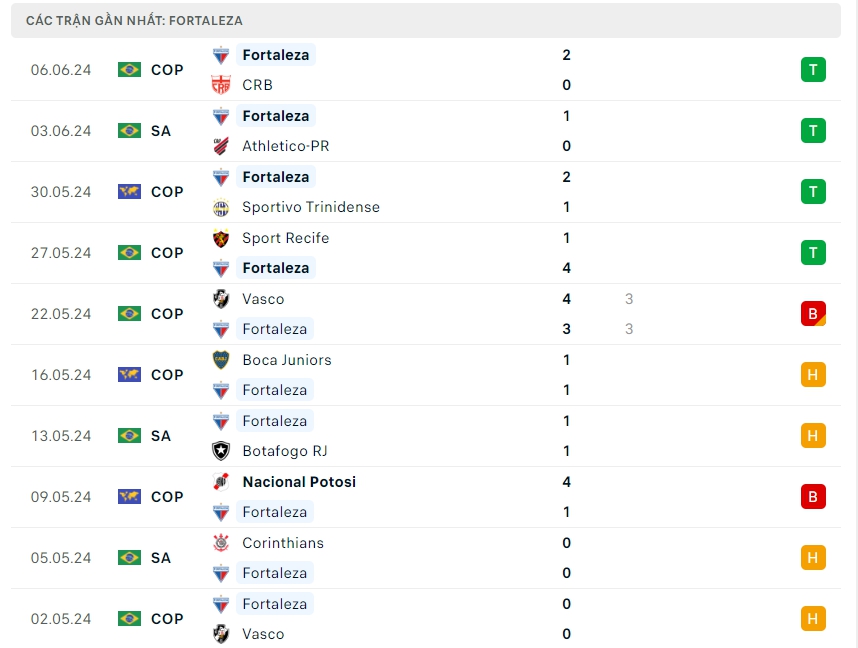Click green T result badge for CRB match
Viewport: 858px width, 648px height.
pos(813,70)
